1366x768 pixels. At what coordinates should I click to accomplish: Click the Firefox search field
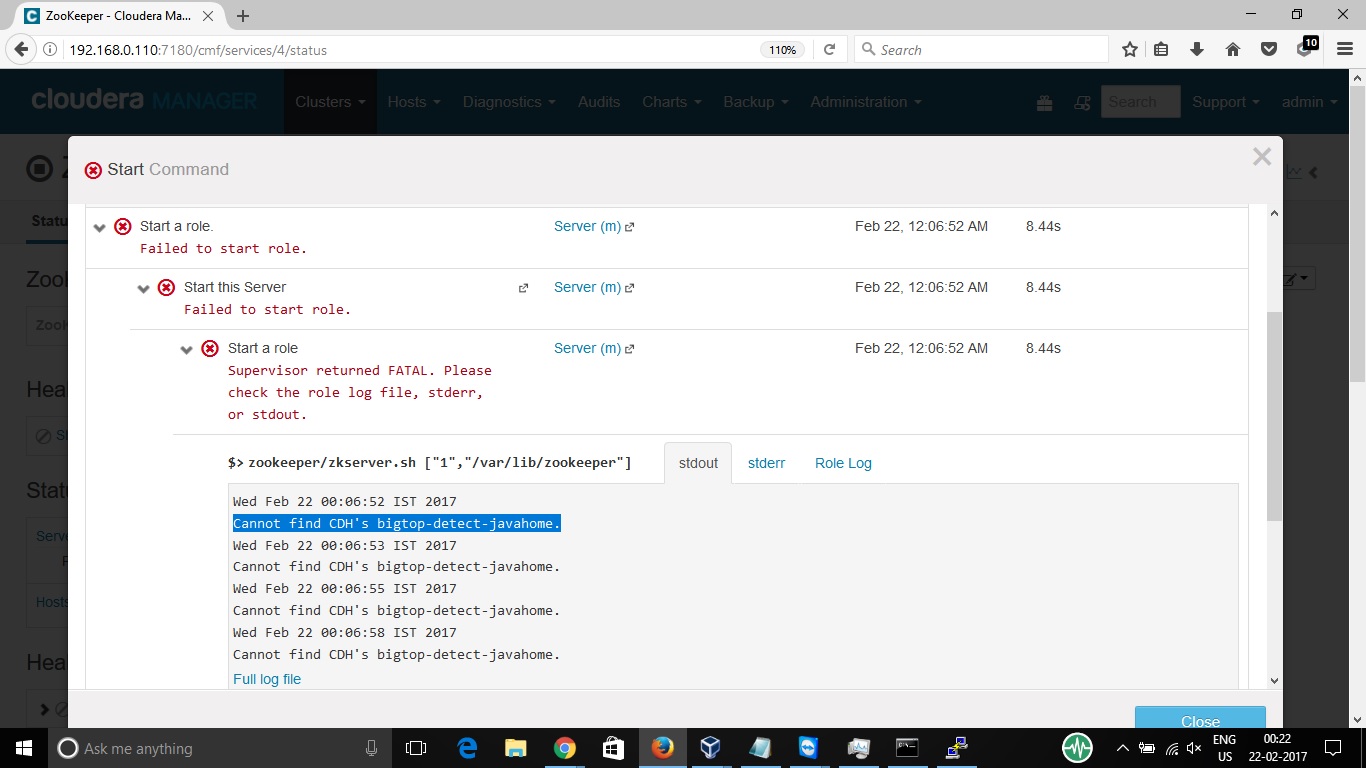click(980, 48)
